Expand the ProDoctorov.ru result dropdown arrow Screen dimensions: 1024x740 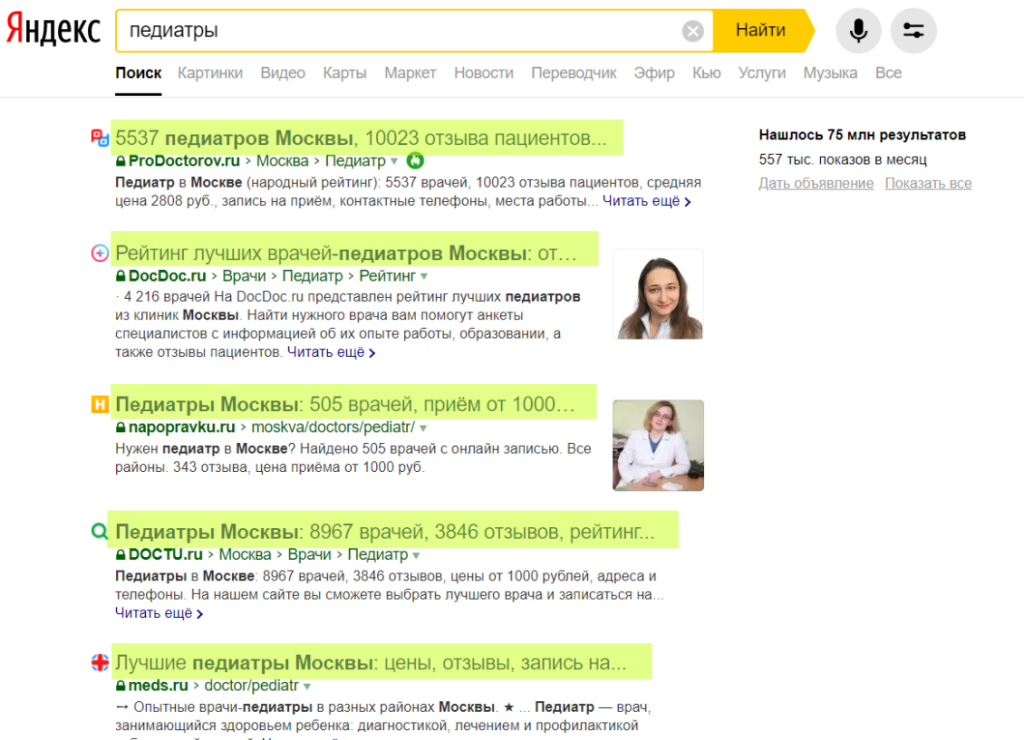tap(394, 161)
